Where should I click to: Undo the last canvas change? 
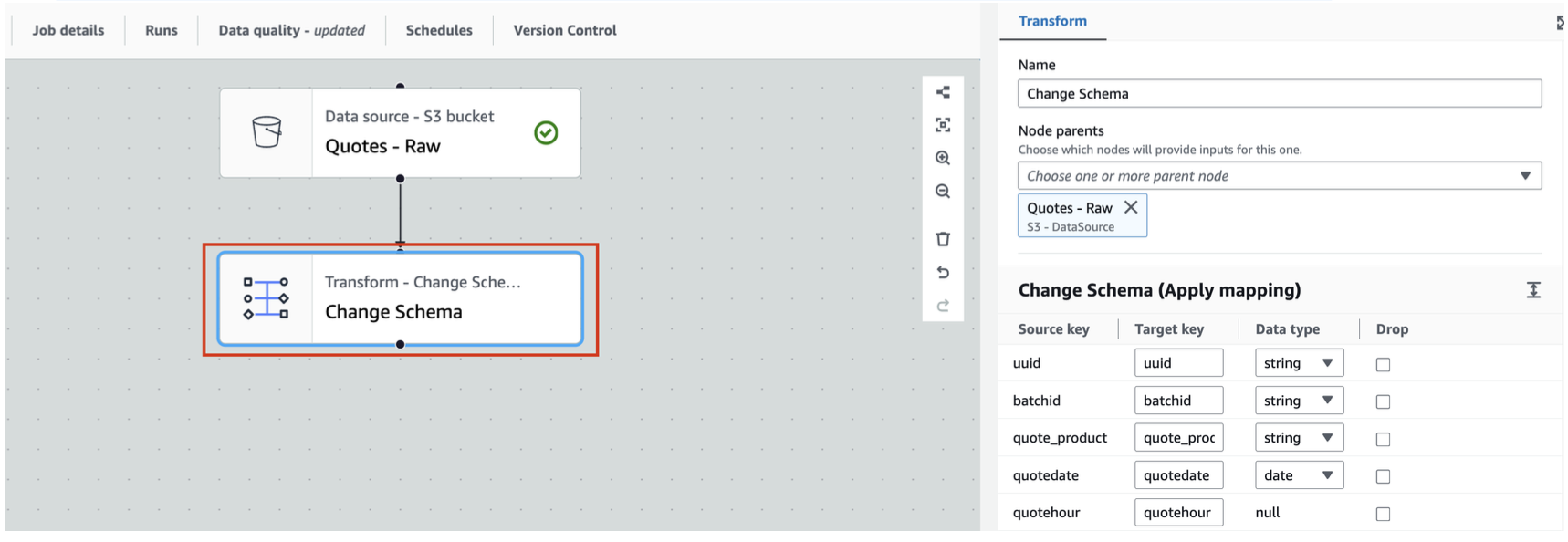pyautogui.click(x=943, y=272)
